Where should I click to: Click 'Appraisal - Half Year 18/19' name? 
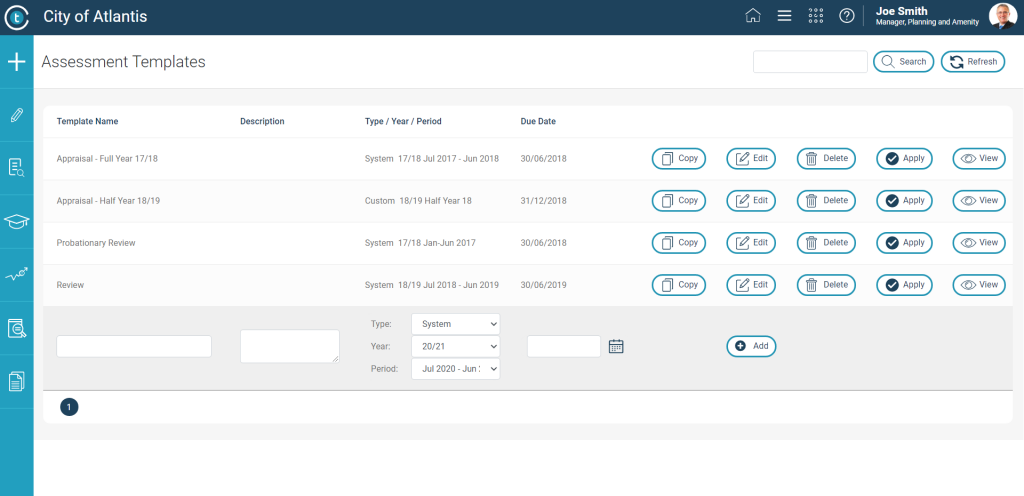[x=108, y=200]
